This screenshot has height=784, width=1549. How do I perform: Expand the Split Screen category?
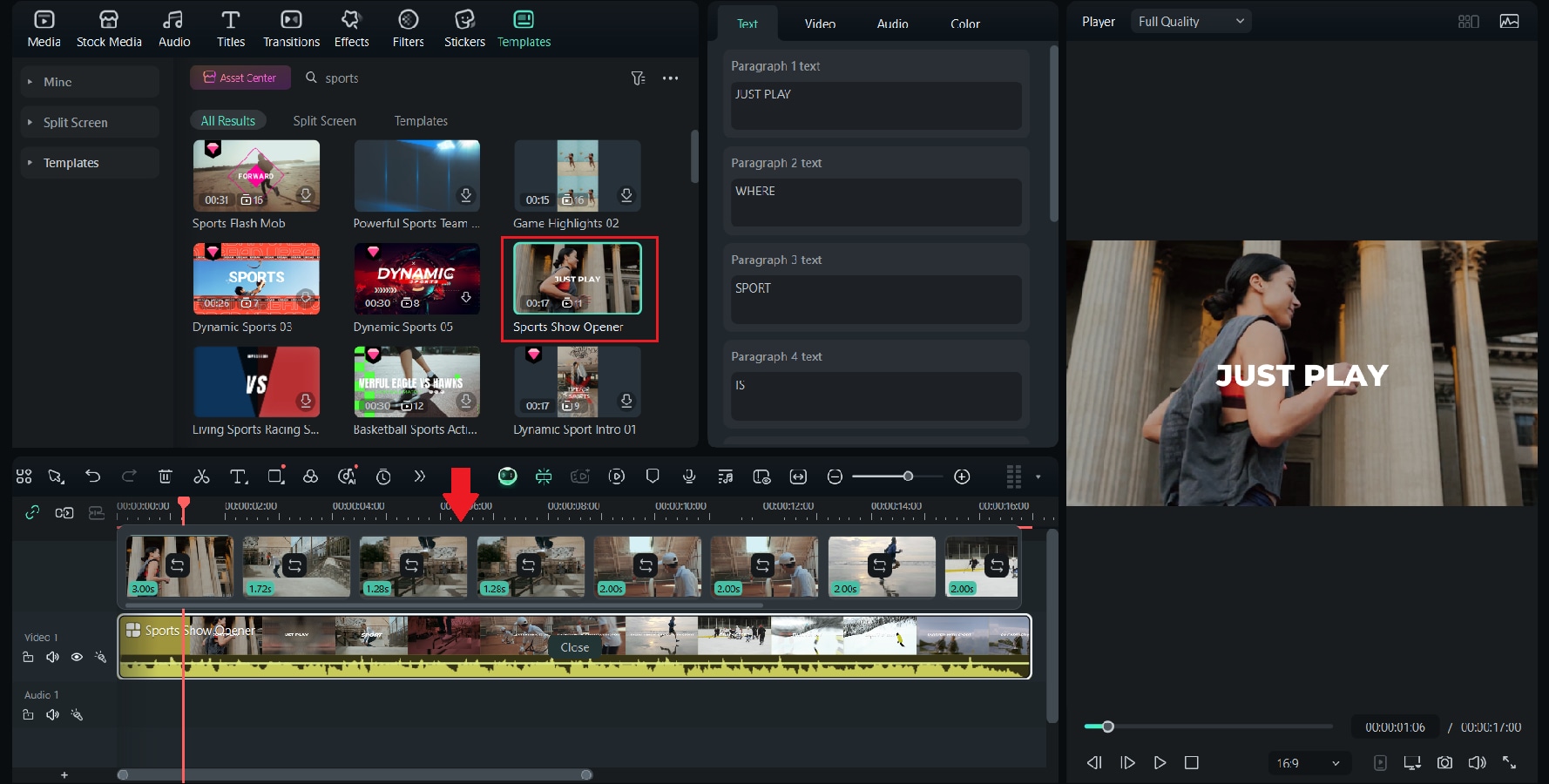coord(89,123)
